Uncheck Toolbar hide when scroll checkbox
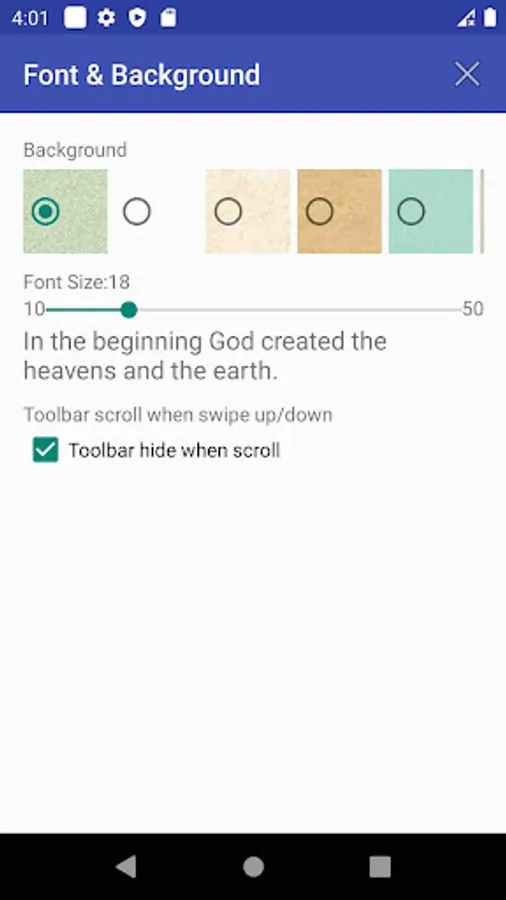Image resolution: width=506 pixels, height=900 pixels. tap(45, 450)
